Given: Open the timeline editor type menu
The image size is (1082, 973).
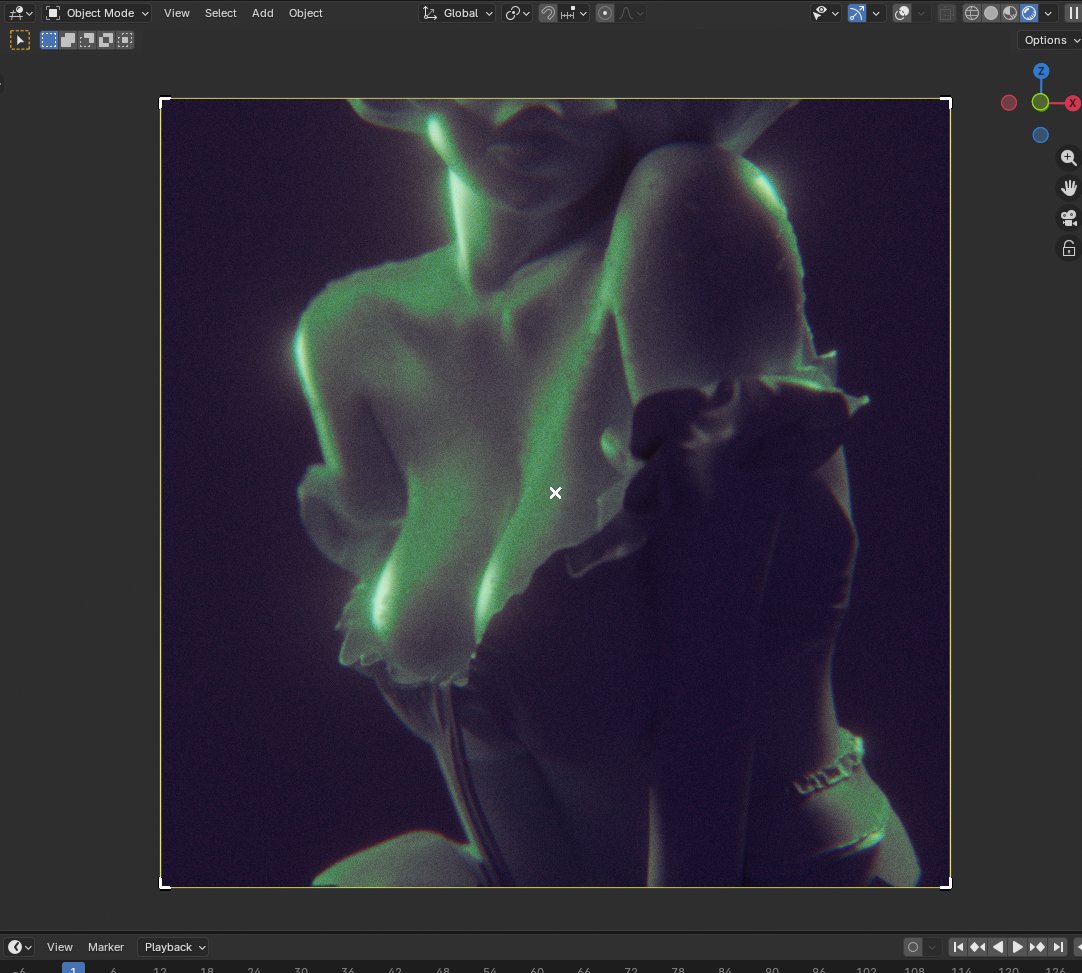Looking at the screenshot, I should (19, 947).
